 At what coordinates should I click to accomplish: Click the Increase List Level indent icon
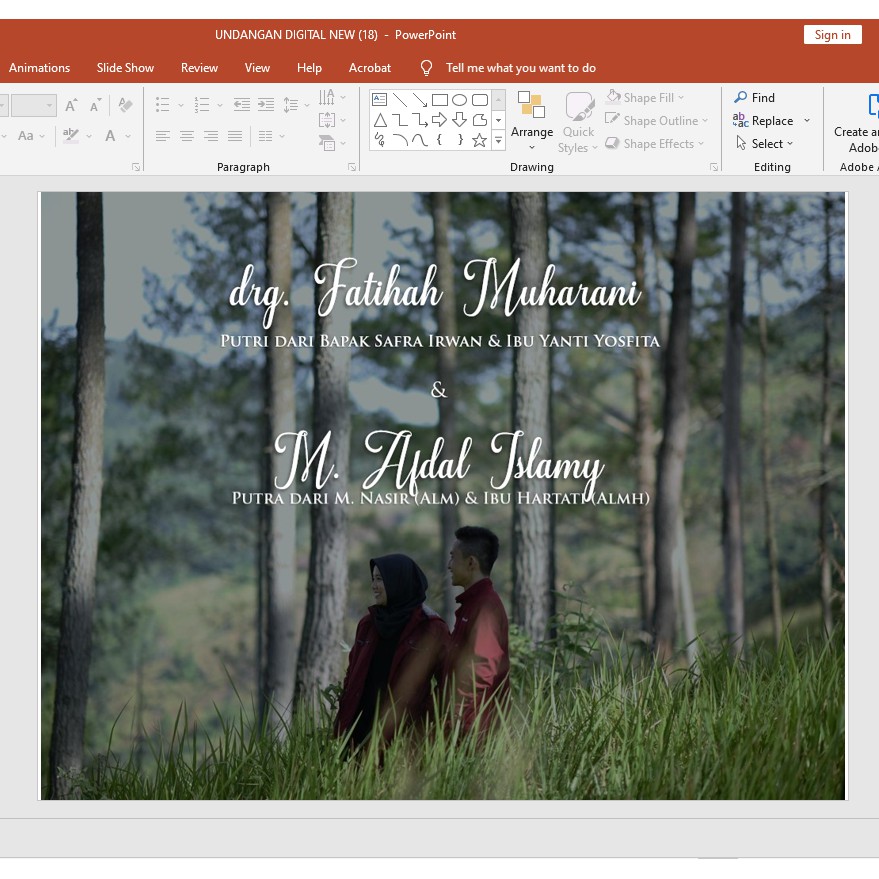point(266,105)
